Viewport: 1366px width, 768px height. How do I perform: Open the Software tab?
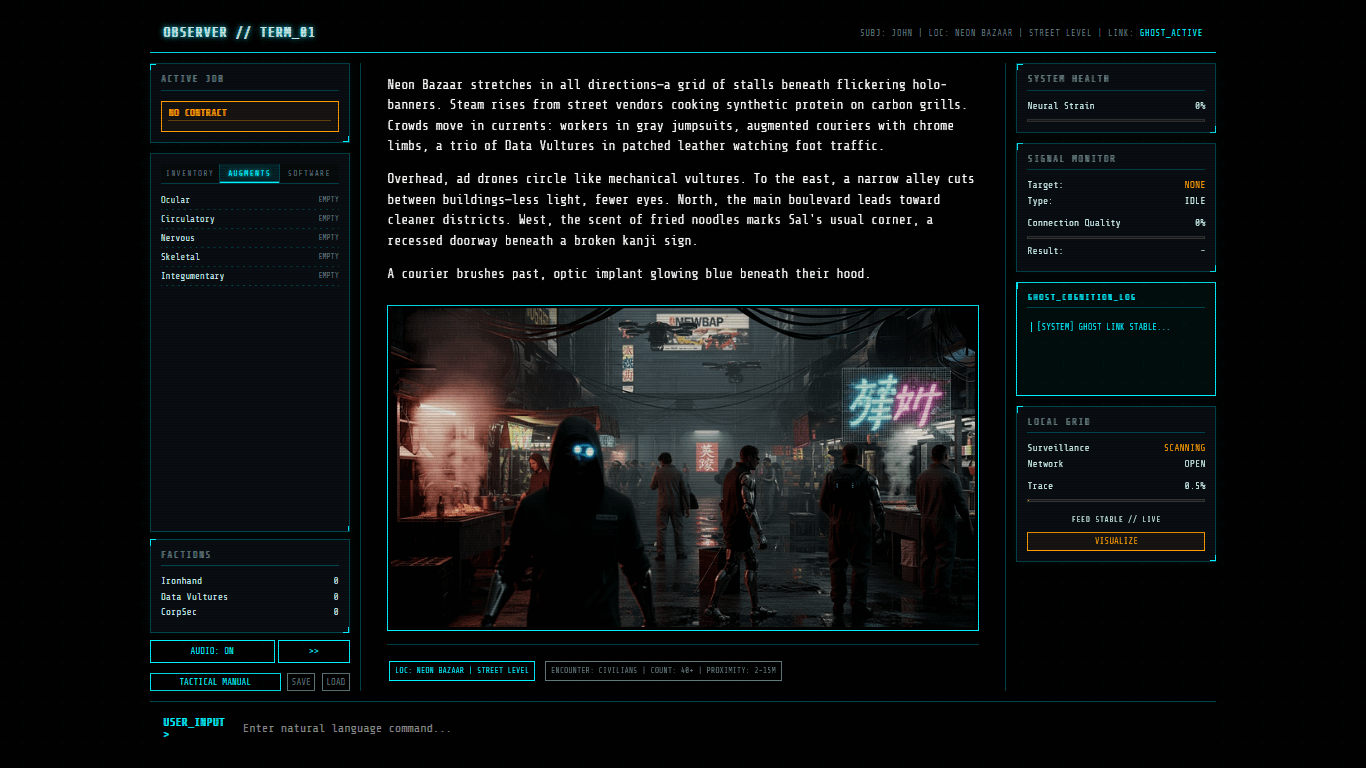click(309, 173)
